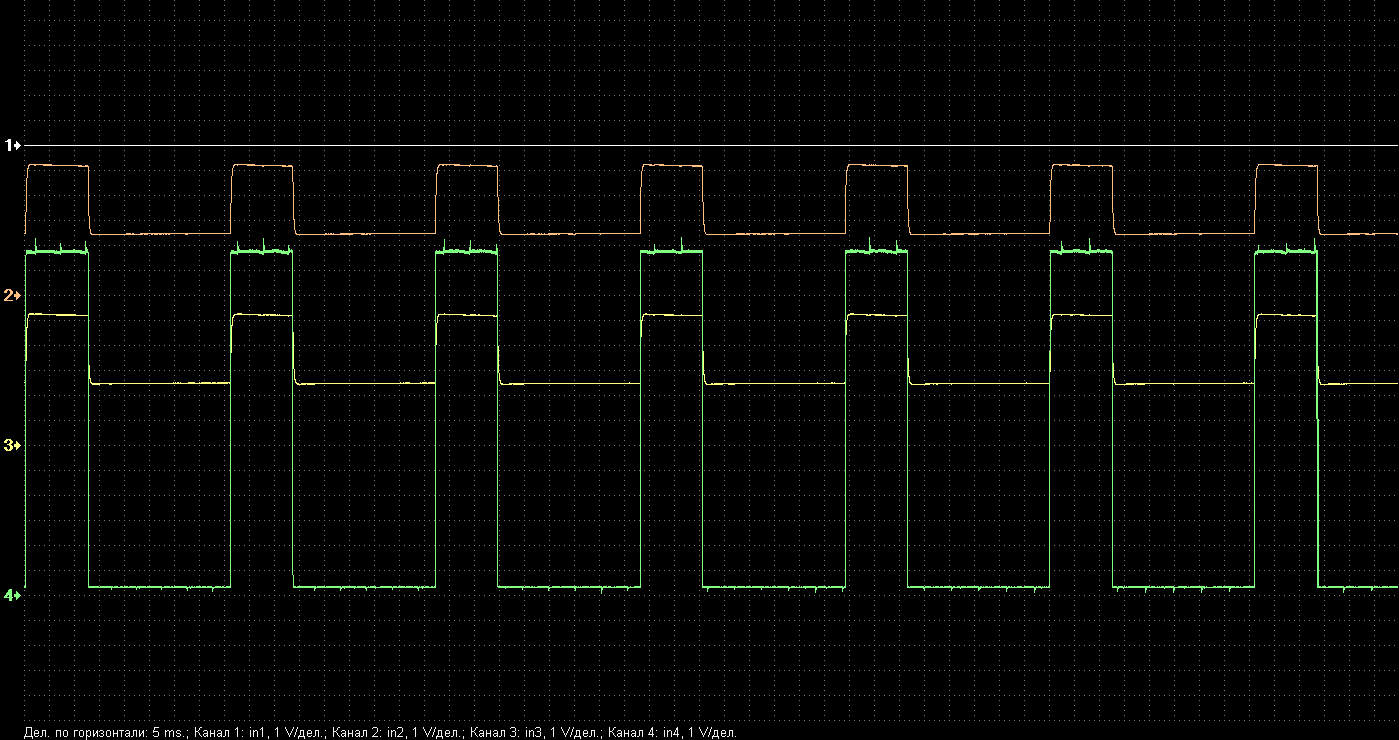Click the top of the last orange pulse

point(1287,165)
